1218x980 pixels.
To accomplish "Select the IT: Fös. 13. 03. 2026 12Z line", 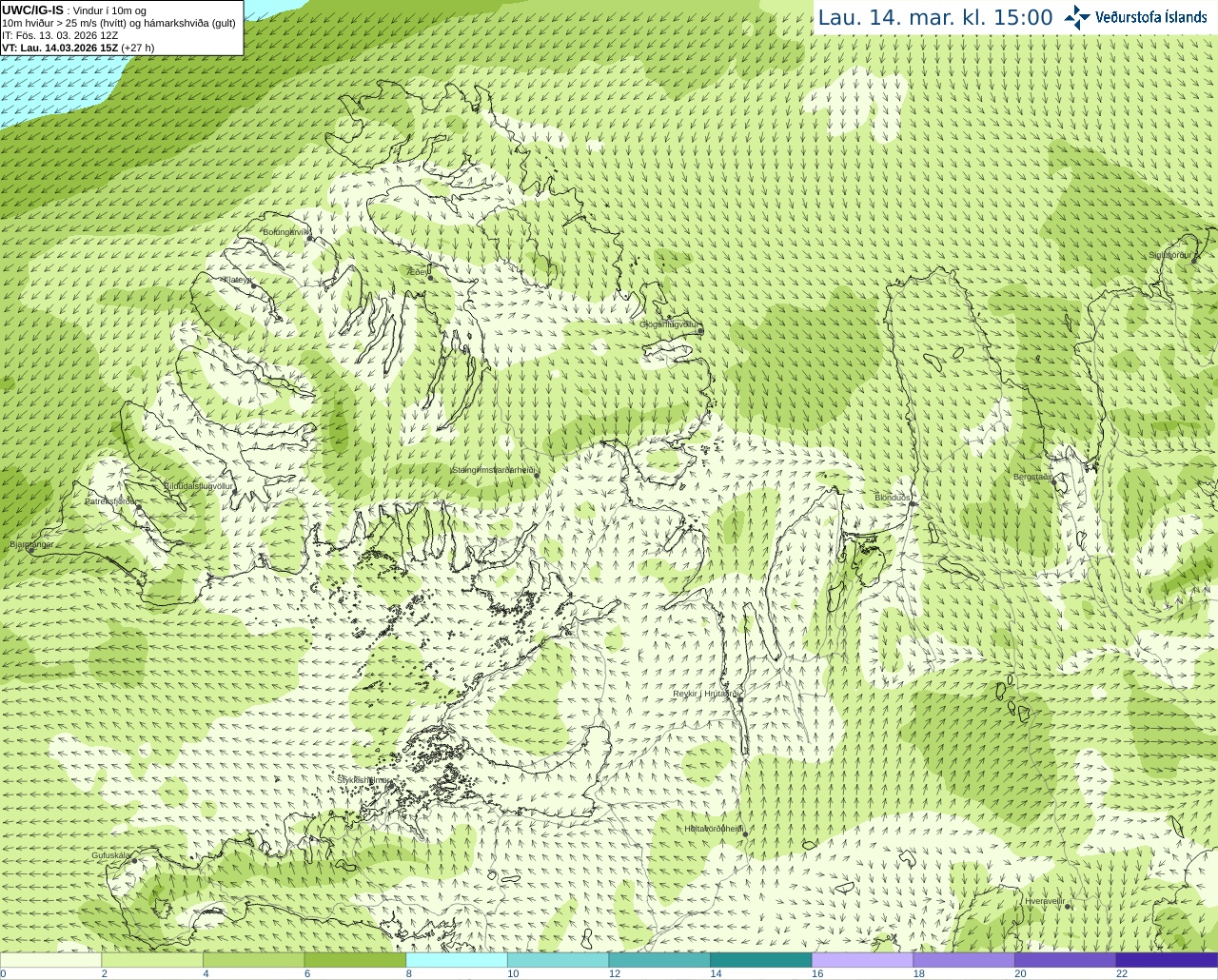I will (x=60, y=35).
